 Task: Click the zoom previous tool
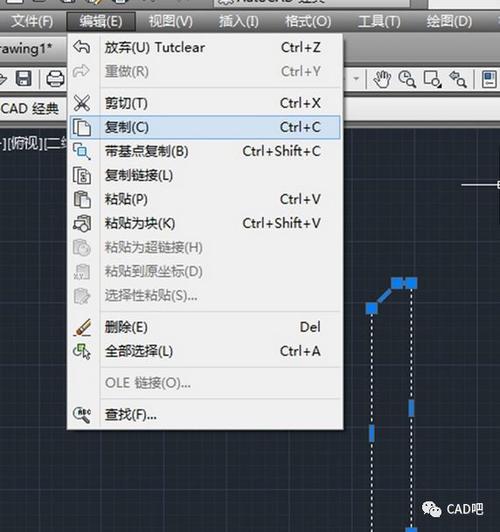click(x=458, y=79)
